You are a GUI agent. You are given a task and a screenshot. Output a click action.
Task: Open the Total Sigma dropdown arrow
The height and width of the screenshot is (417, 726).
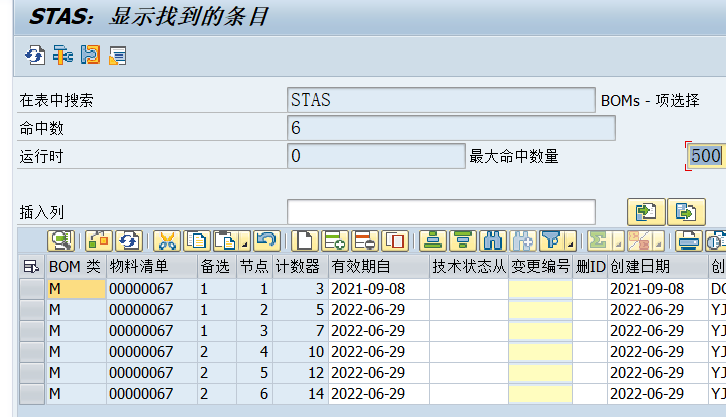tap(619, 242)
